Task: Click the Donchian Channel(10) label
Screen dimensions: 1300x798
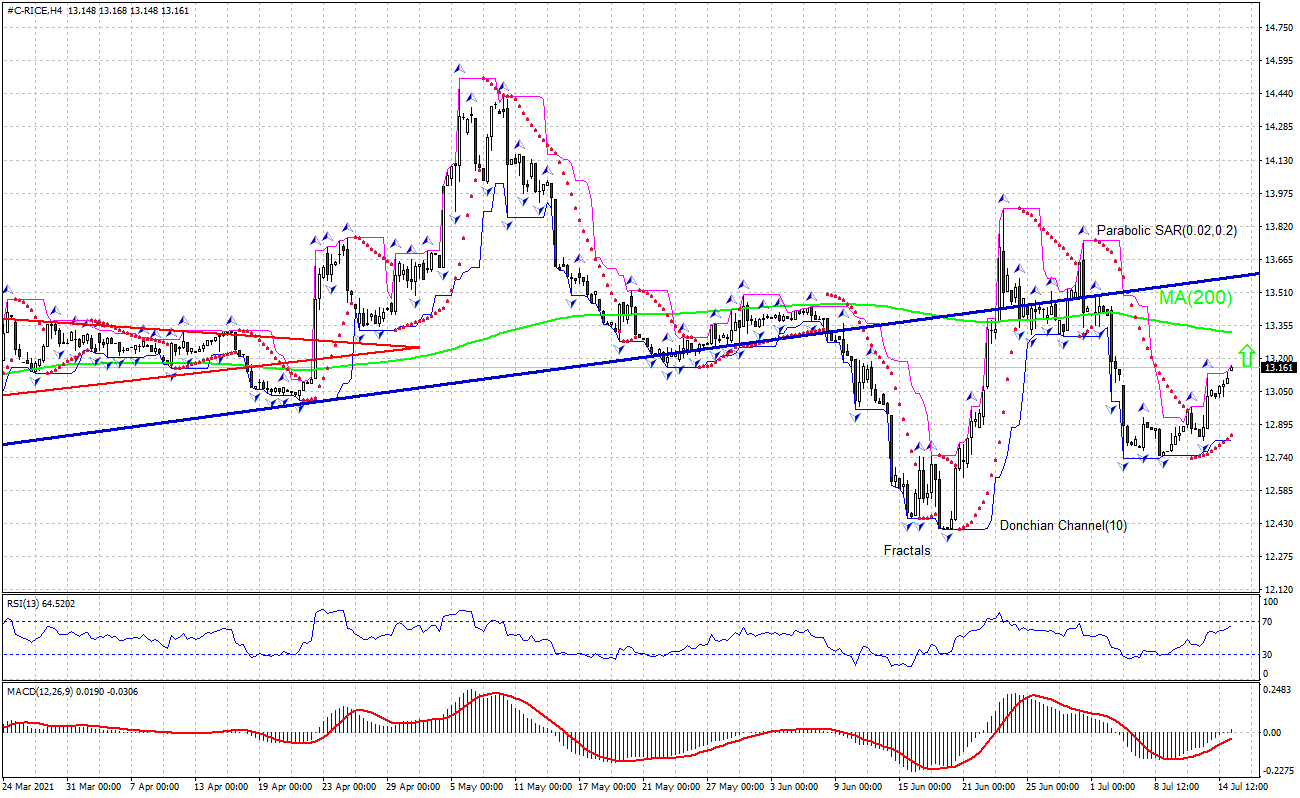Action: (x=1063, y=525)
